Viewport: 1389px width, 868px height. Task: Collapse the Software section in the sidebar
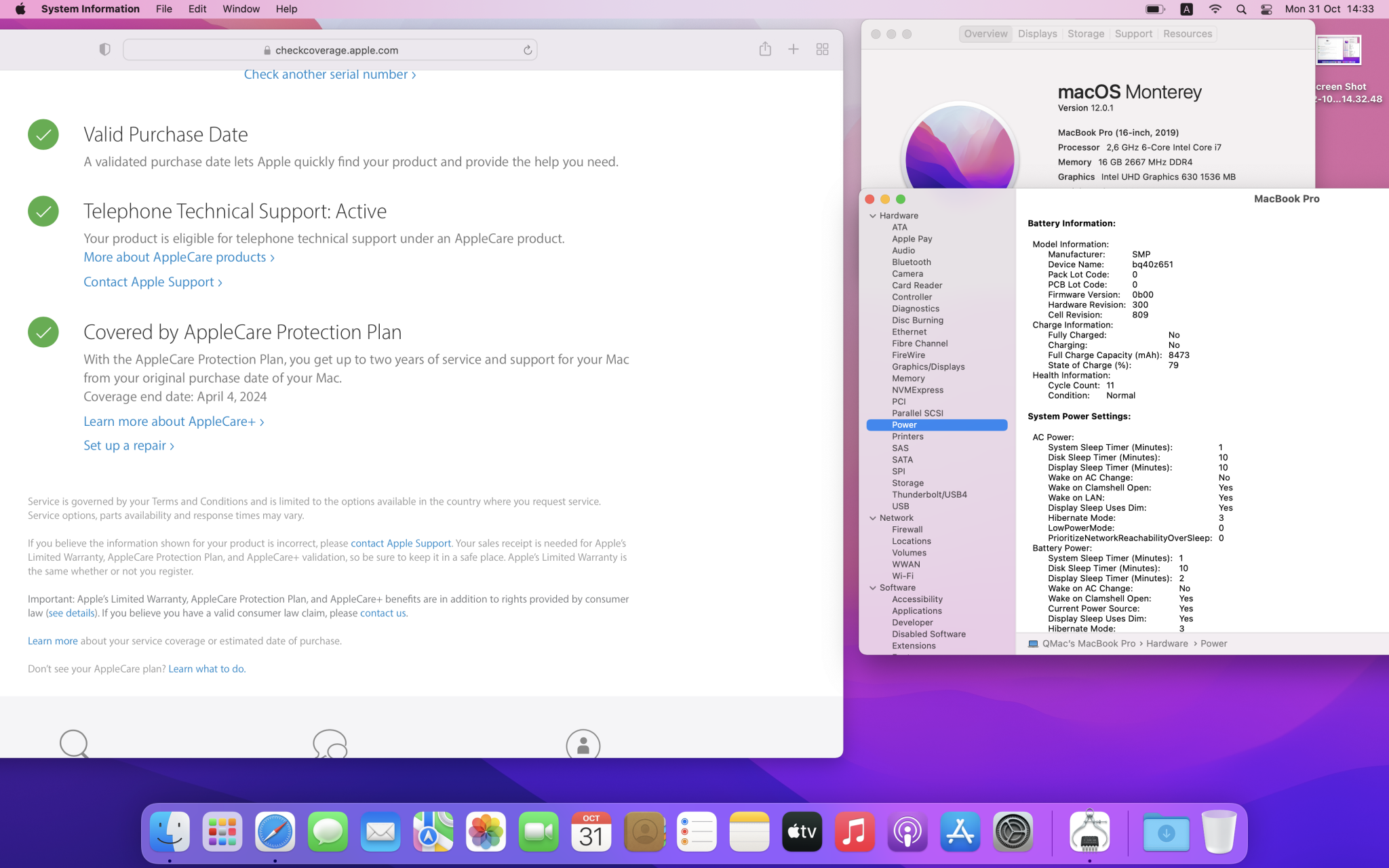click(x=873, y=588)
